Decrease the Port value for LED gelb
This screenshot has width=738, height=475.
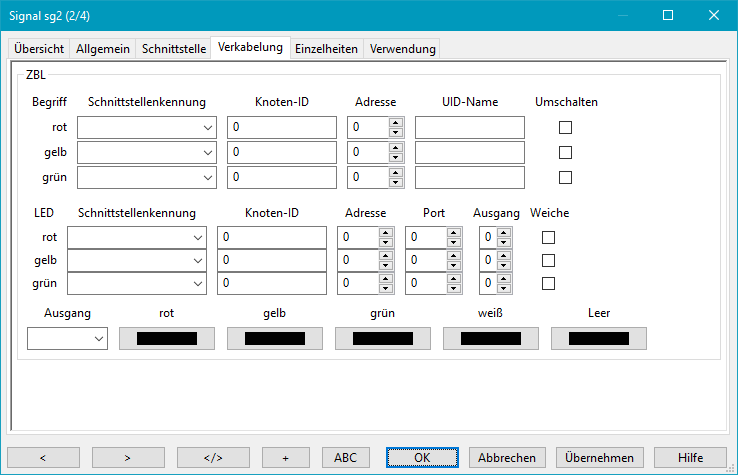(x=454, y=265)
